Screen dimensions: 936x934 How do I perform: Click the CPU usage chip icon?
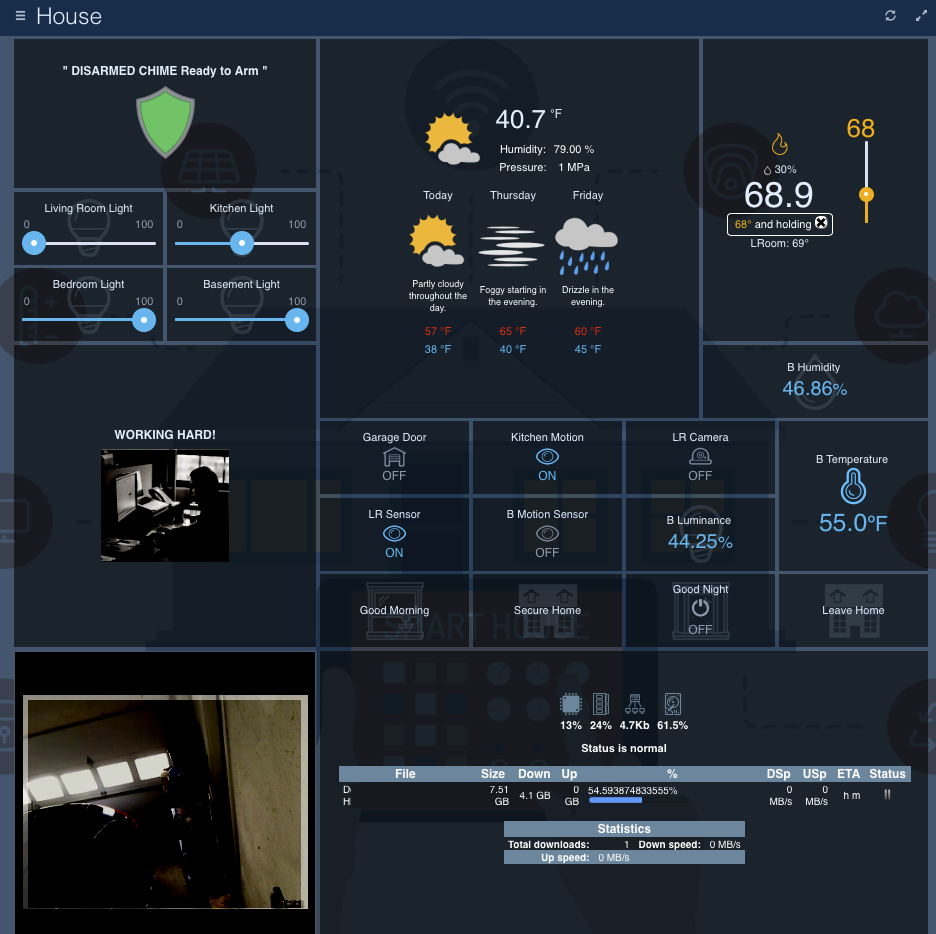(571, 704)
